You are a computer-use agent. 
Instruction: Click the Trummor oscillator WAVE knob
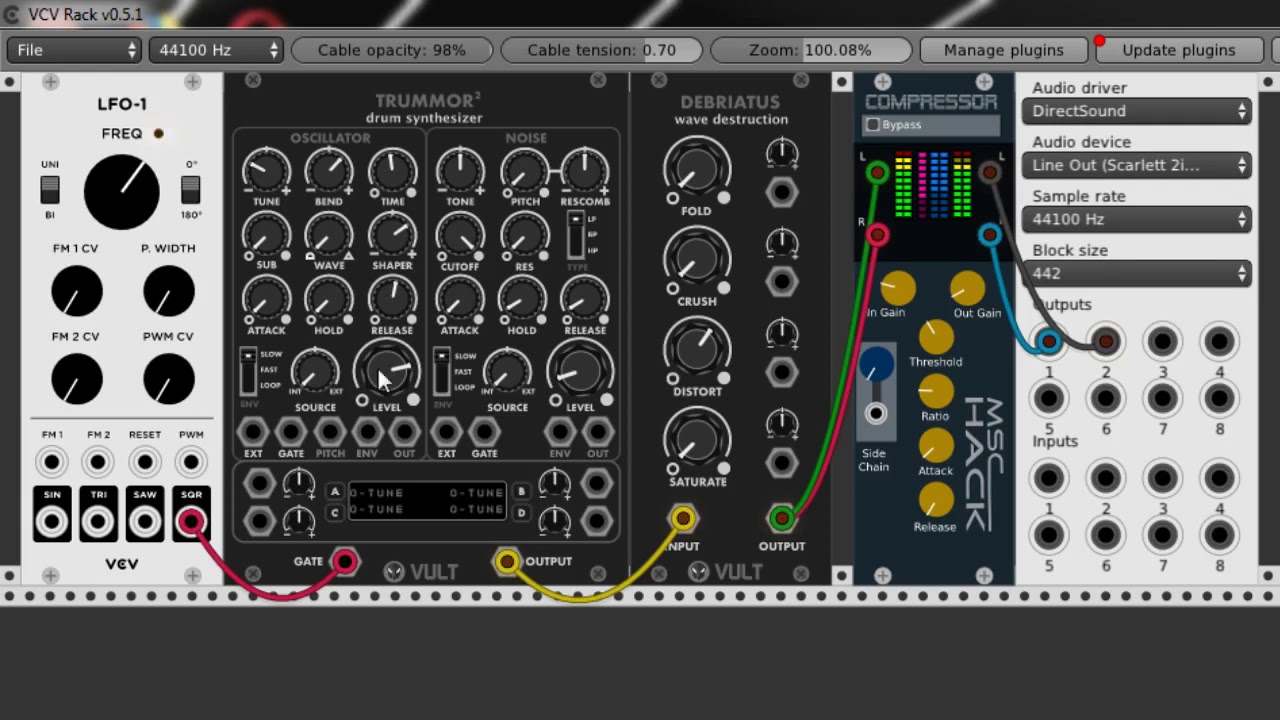click(x=329, y=237)
